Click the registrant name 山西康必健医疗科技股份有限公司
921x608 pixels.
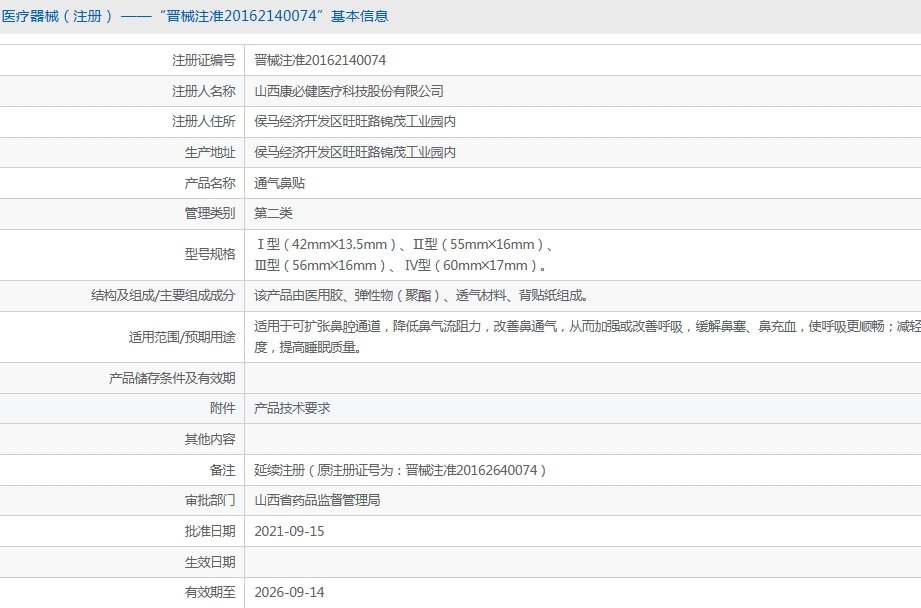(349, 91)
